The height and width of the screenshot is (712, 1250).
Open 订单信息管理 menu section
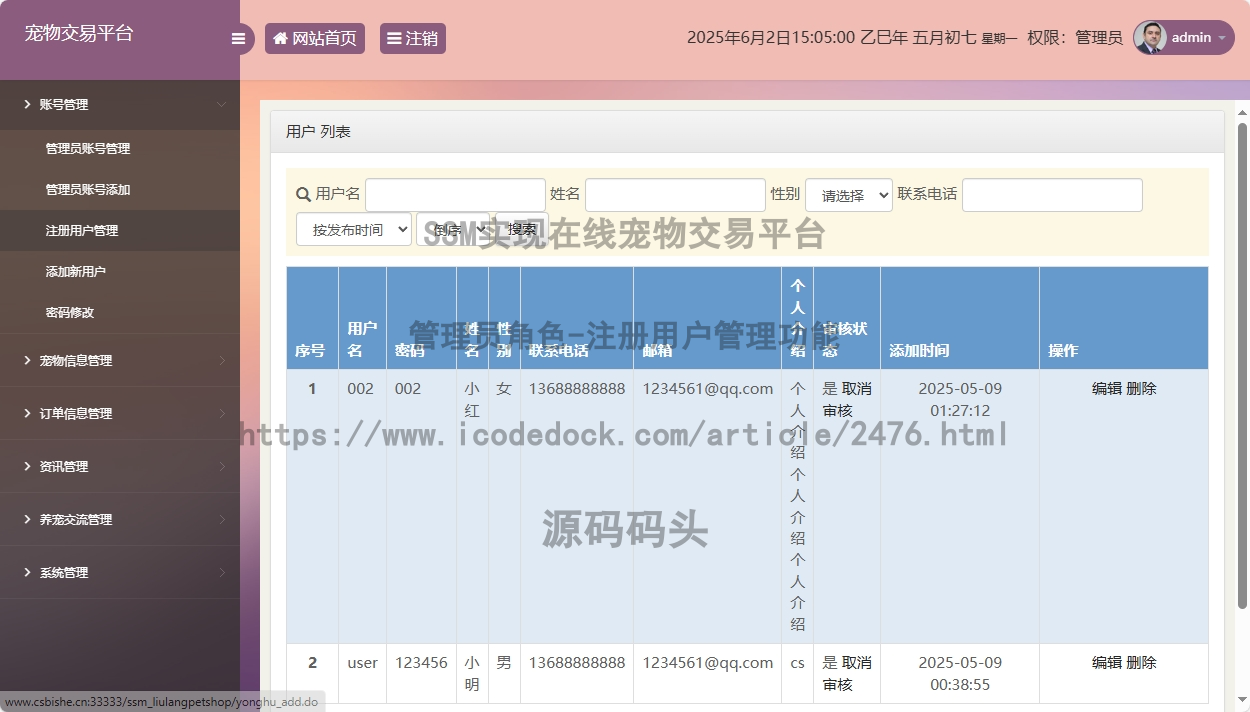coord(120,413)
